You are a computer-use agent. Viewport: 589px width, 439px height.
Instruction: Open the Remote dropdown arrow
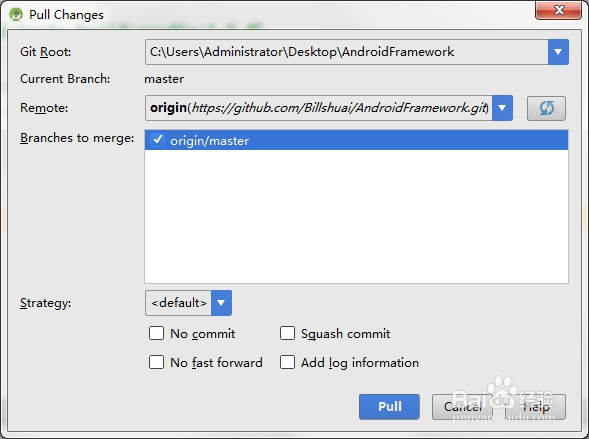[502, 108]
